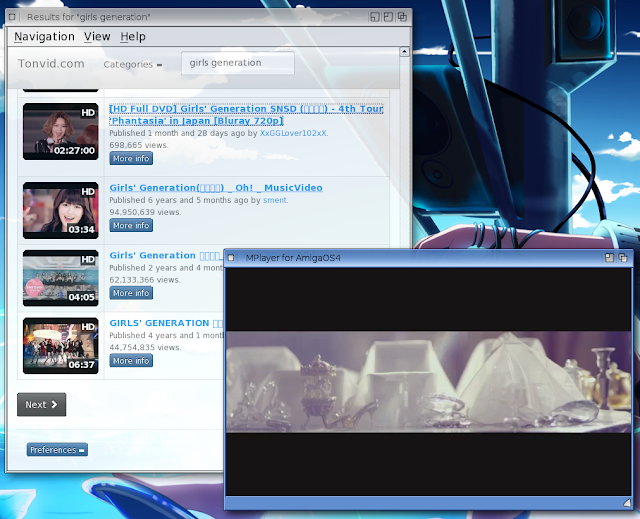Click the close gadget of the Results window
The height and width of the screenshot is (519, 640).
tap(12, 17)
